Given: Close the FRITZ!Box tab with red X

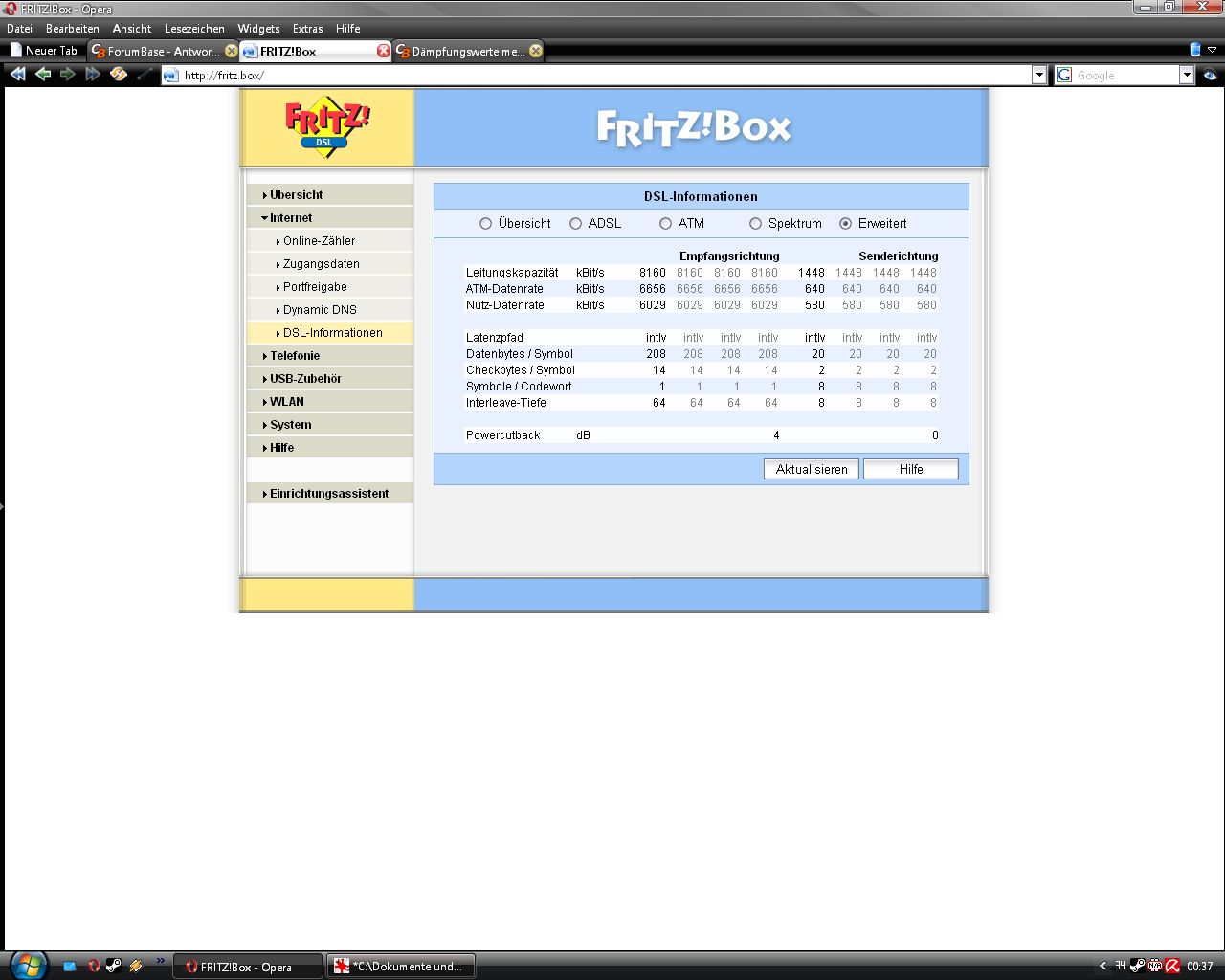Looking at the screenshot, I should 384,51.
